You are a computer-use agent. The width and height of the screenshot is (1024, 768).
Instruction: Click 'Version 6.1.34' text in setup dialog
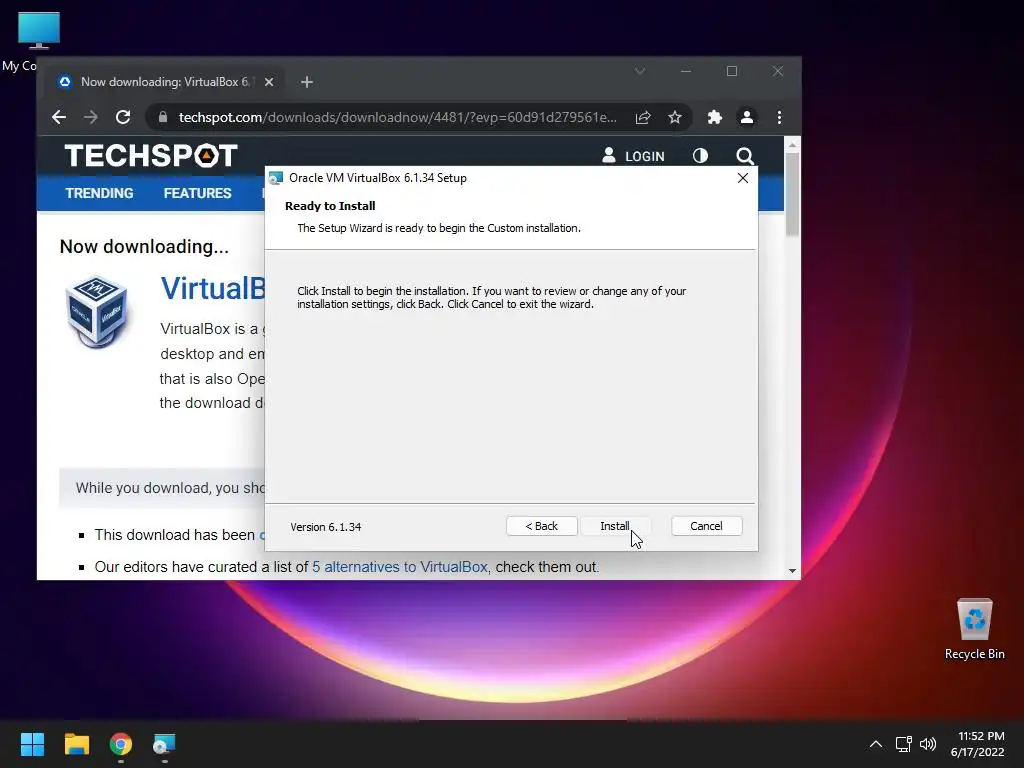325,527
